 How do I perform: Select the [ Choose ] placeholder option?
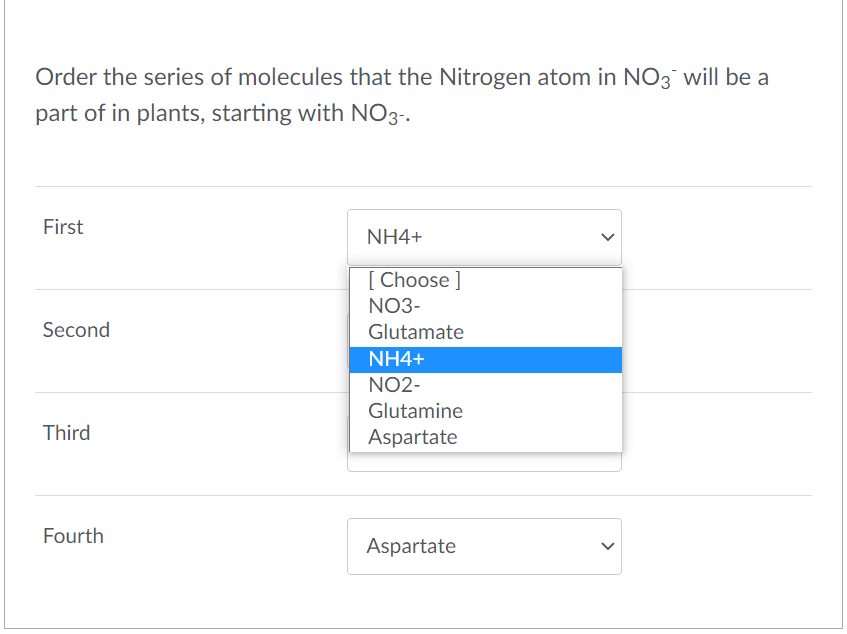point(413,280)
